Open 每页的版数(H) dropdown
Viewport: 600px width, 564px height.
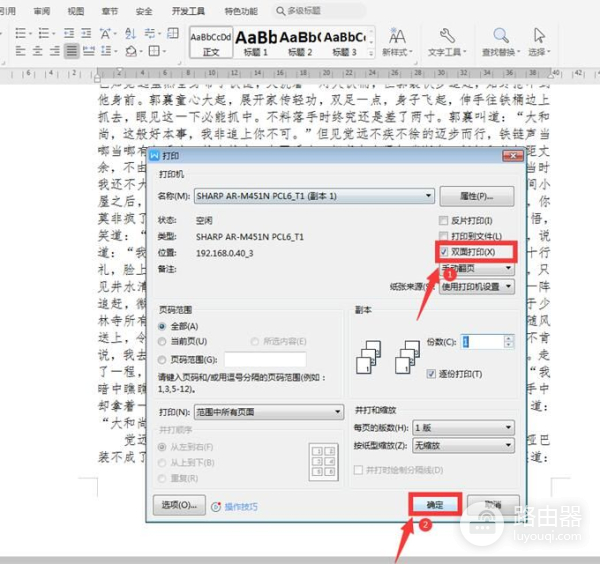(x=463, y=427)
